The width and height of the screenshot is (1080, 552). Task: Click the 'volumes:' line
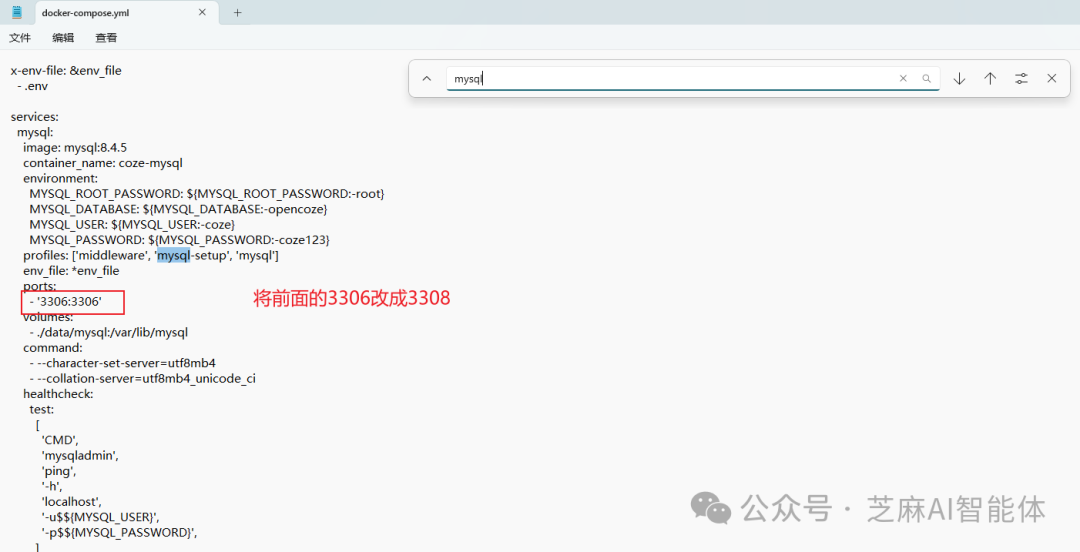48,317
